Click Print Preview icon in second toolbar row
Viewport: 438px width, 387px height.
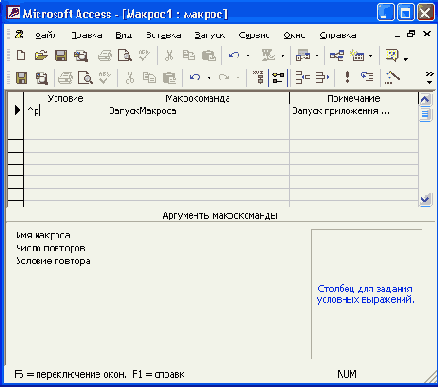[85, 78]
